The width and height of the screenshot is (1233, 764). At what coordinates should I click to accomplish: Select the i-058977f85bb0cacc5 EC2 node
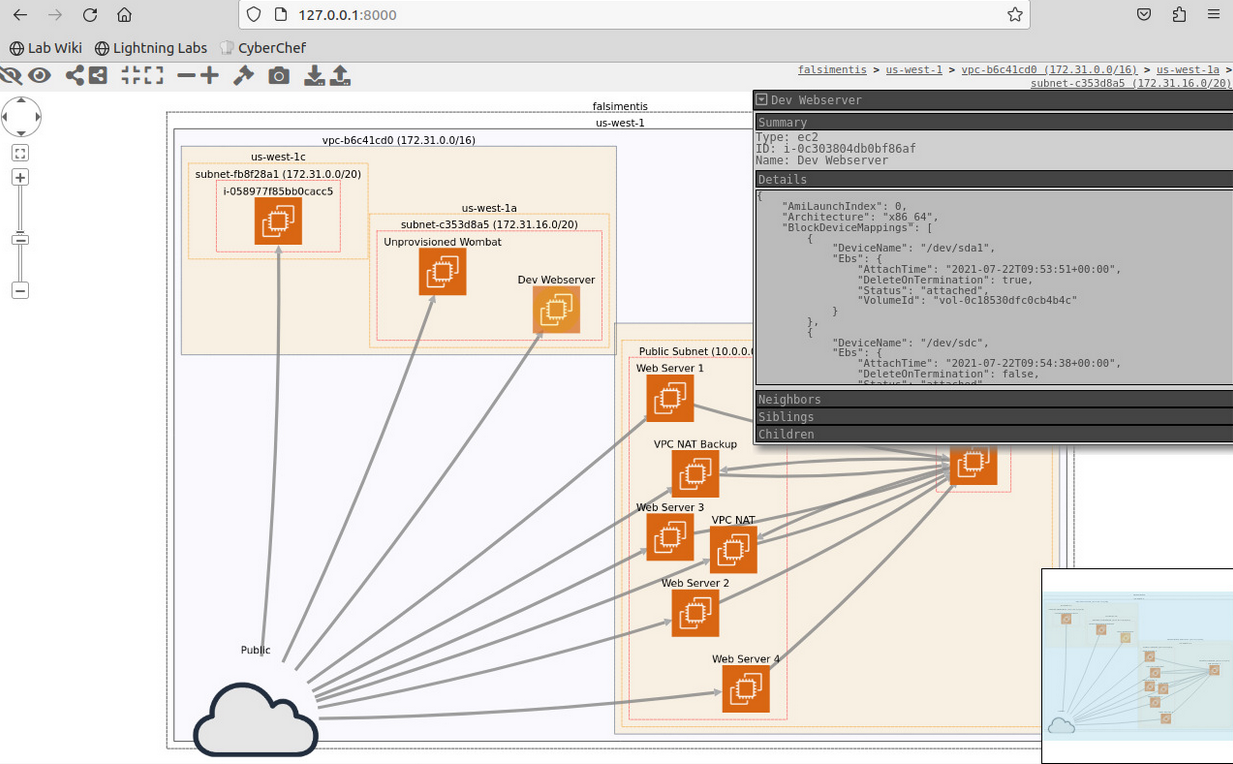(x=278, y=221)
